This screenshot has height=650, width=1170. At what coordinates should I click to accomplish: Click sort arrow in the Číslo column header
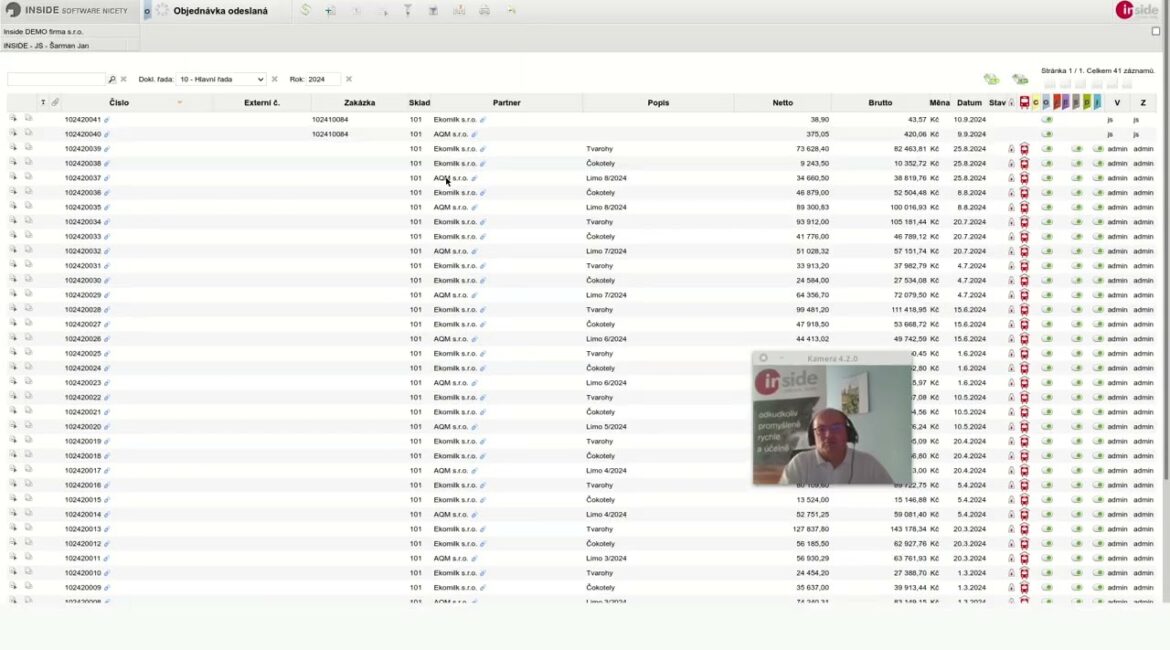(x=180, y=103)
